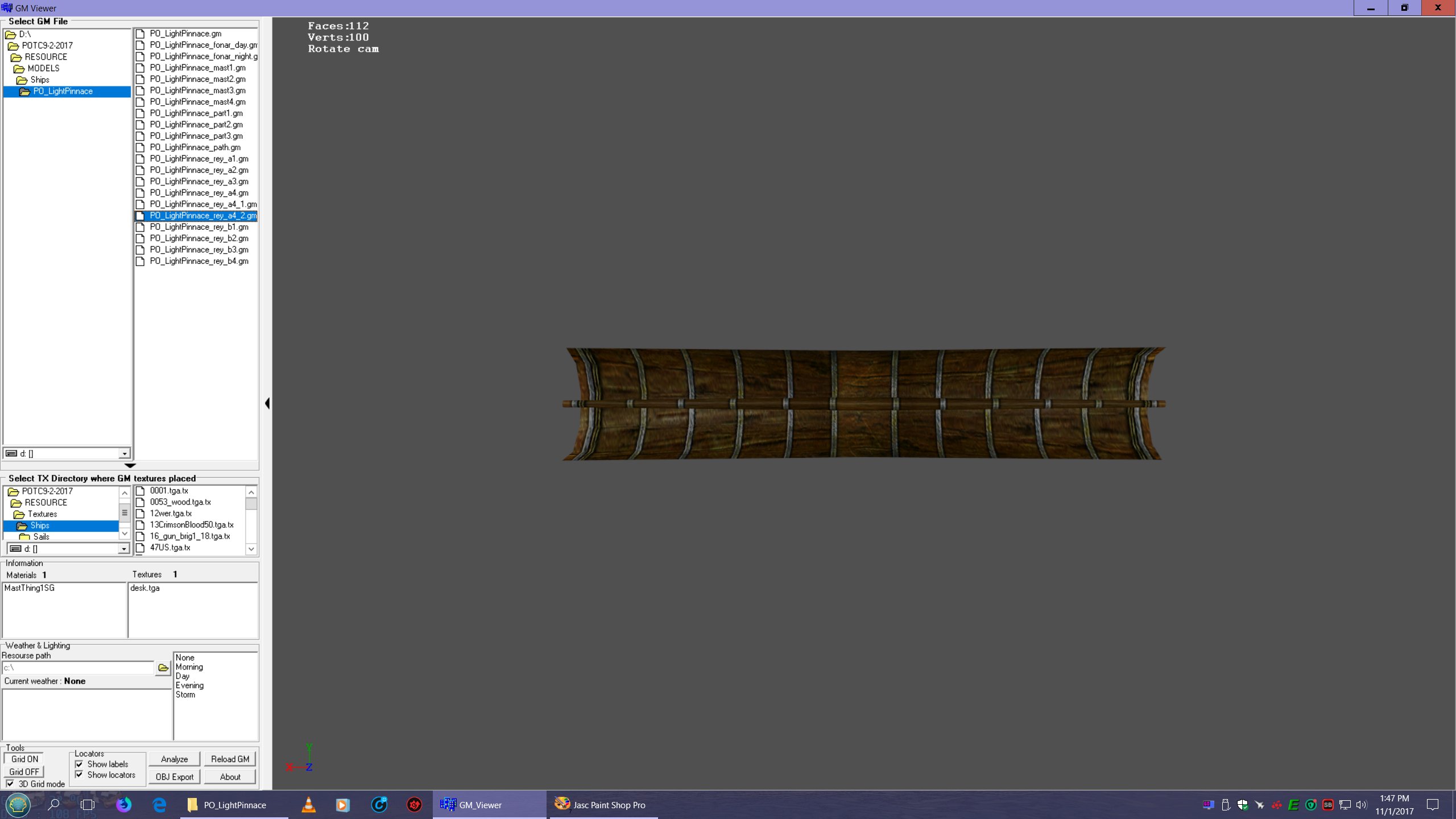This screenshot has height=819, width=1456.
Task: Toggle the Show locators checkbox
Action: tap(79, 775)
